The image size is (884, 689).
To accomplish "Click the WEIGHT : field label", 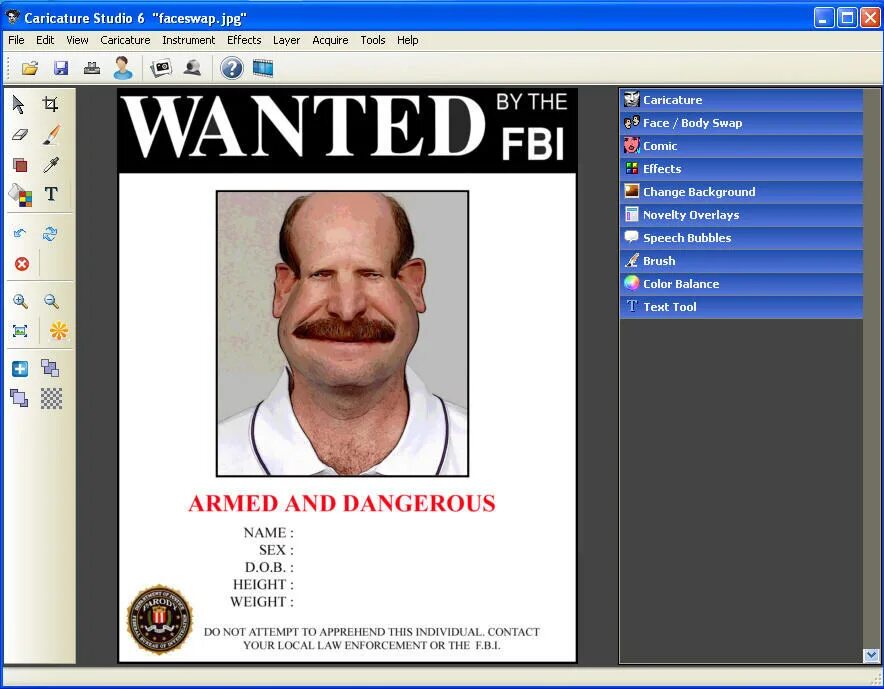I will tap(262, 602).
